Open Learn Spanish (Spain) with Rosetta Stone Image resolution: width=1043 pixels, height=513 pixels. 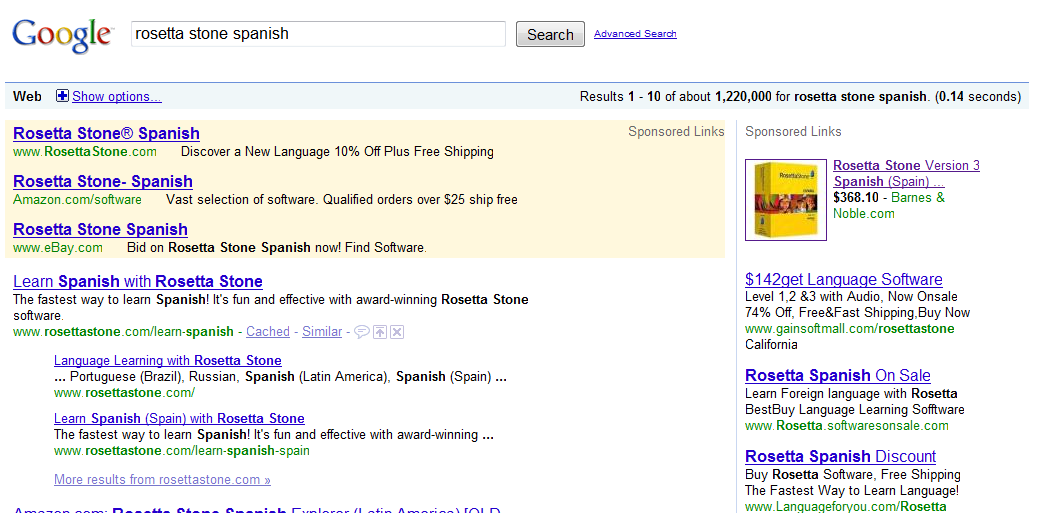point(179,419)
